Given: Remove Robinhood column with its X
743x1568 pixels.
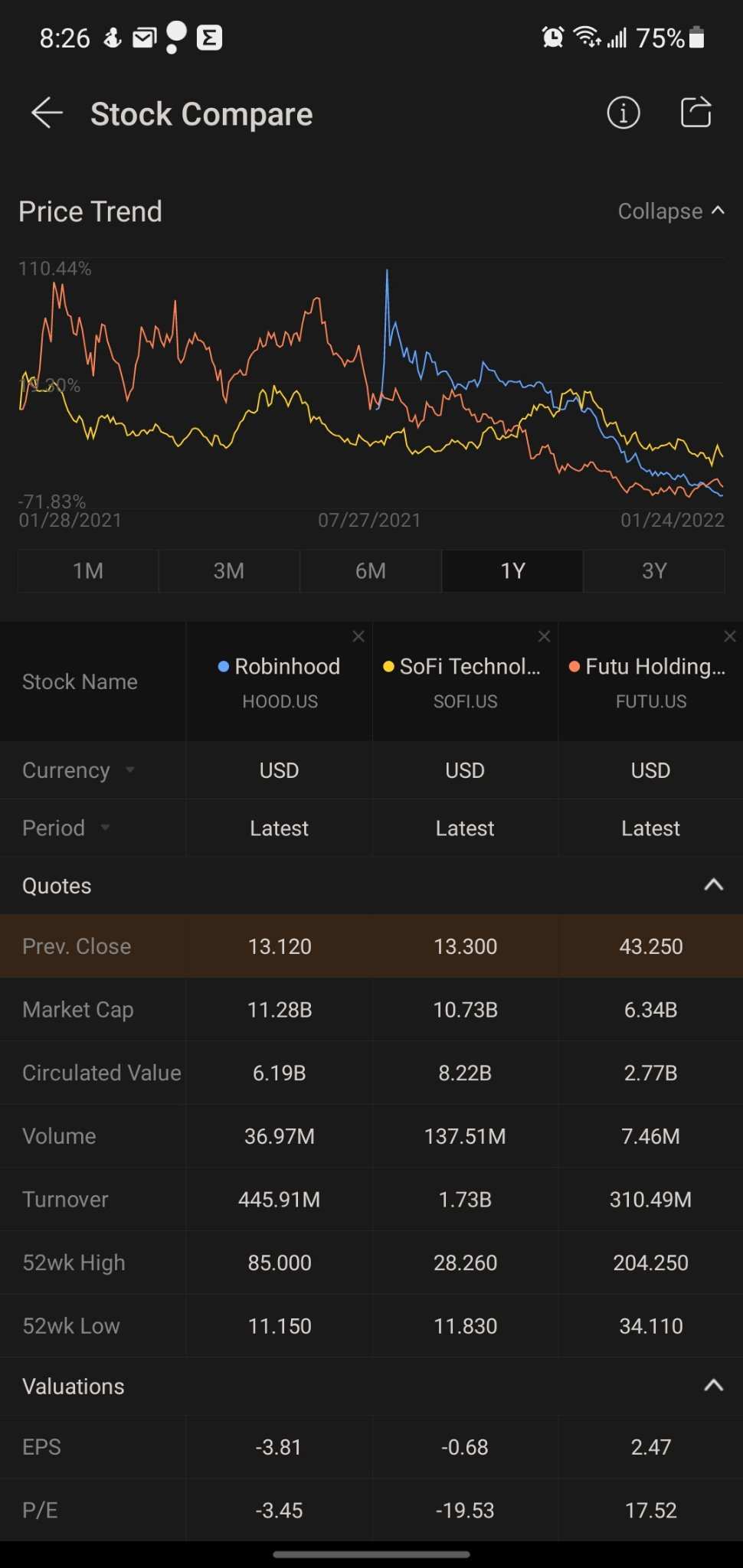Looking at the screenshot, I should pyautogui.click(x=358, y=636).
